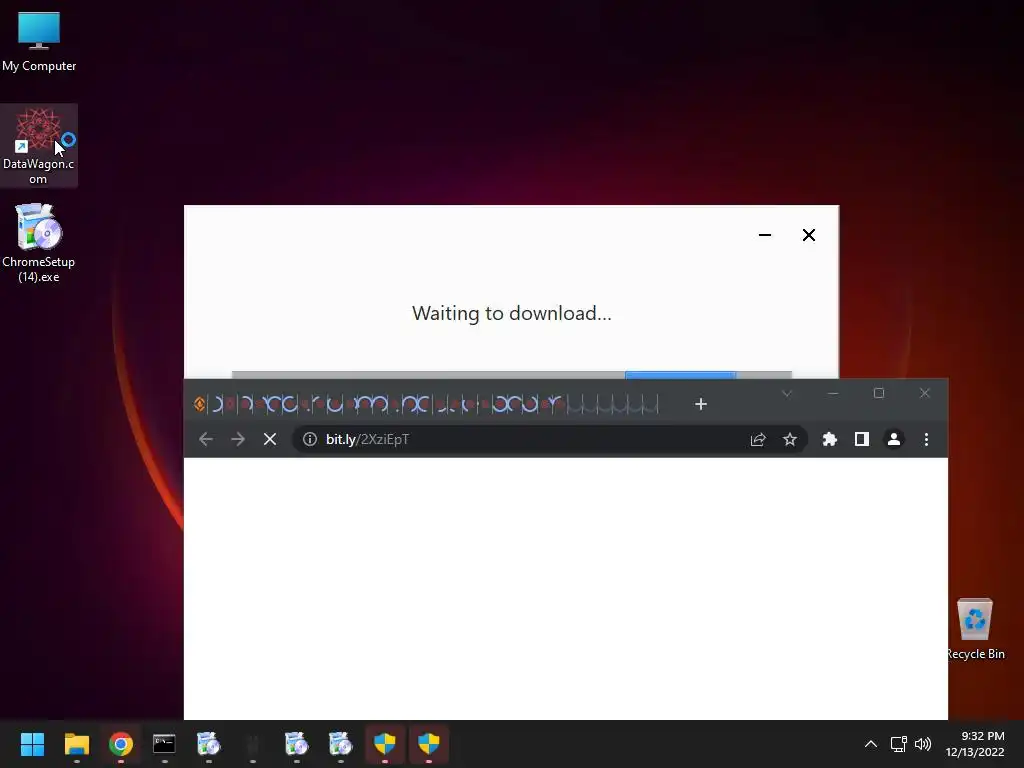Go back in Chrome browser
1024x768 pixels.
point(206,440)
